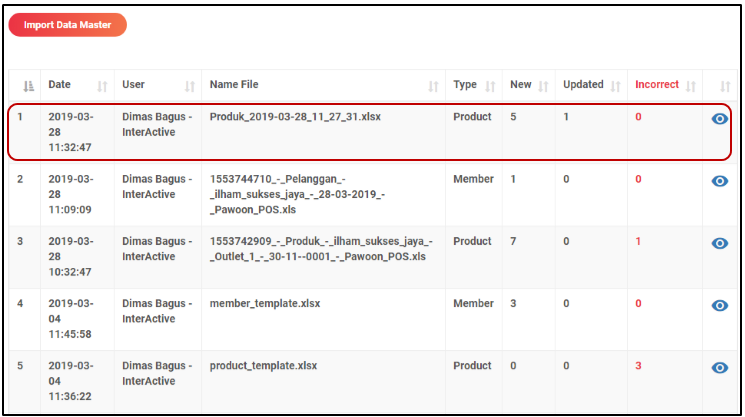Image resolution: width=745 pixels, height=417 pixels.
Task: Click eye icon for row 3 product import
Action: pyautogui.click(x=719, y=243)
